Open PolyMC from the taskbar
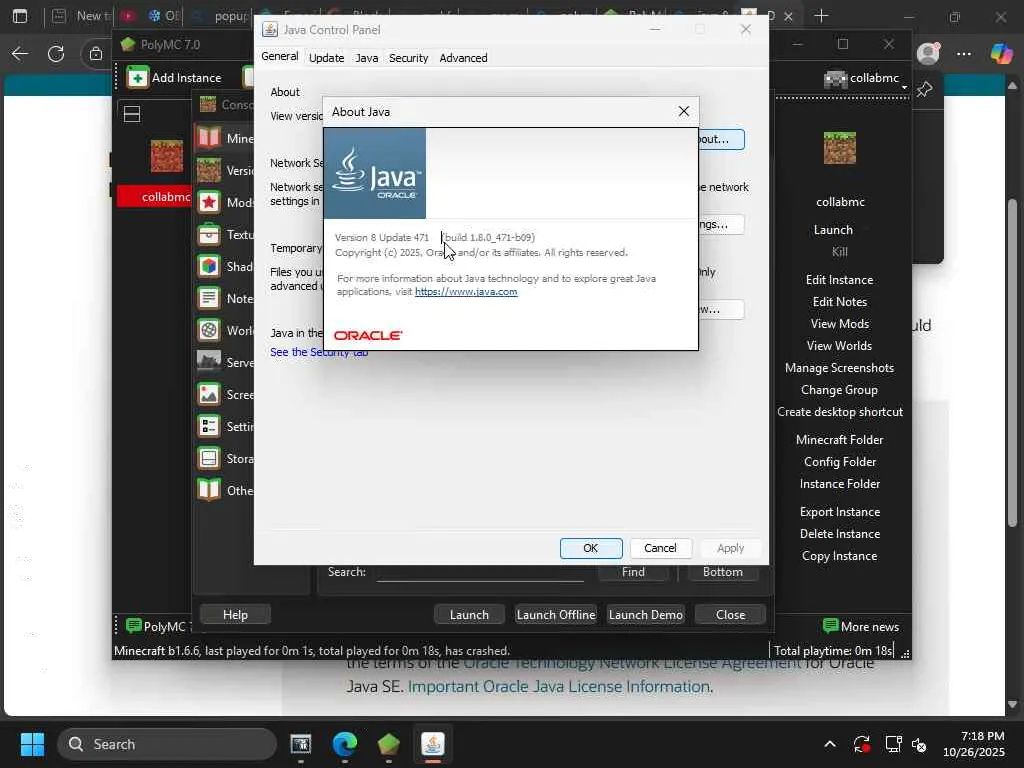The image size is (1024, 768). [389, 744]
